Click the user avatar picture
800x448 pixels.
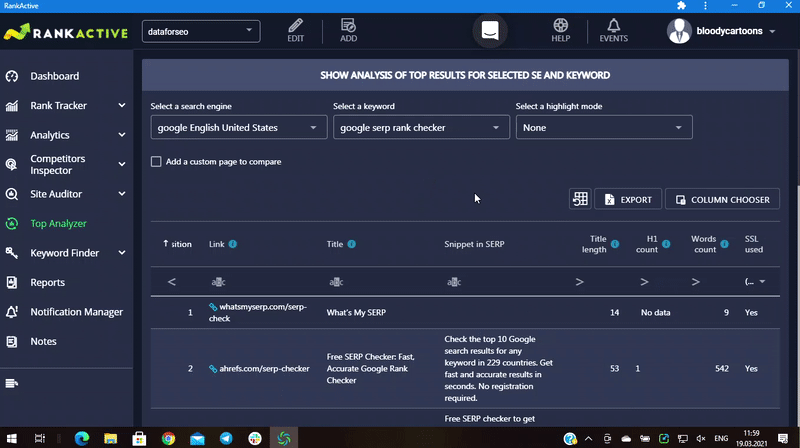[x=679, y=31]
